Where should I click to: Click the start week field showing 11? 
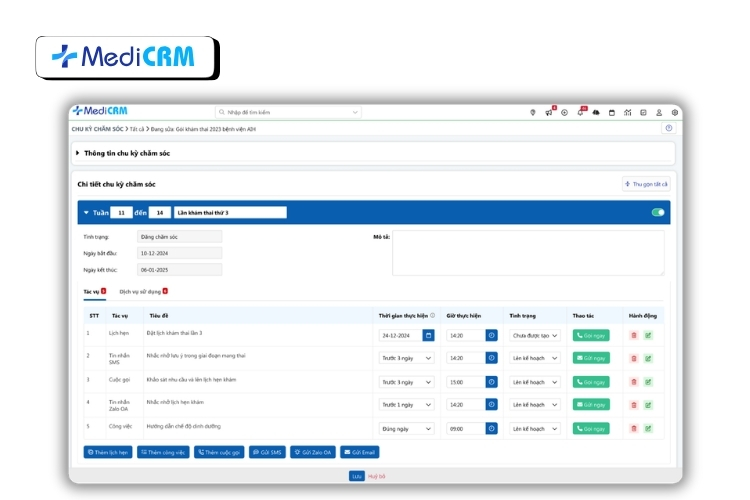pyautogui.click(x=121, y=212)
